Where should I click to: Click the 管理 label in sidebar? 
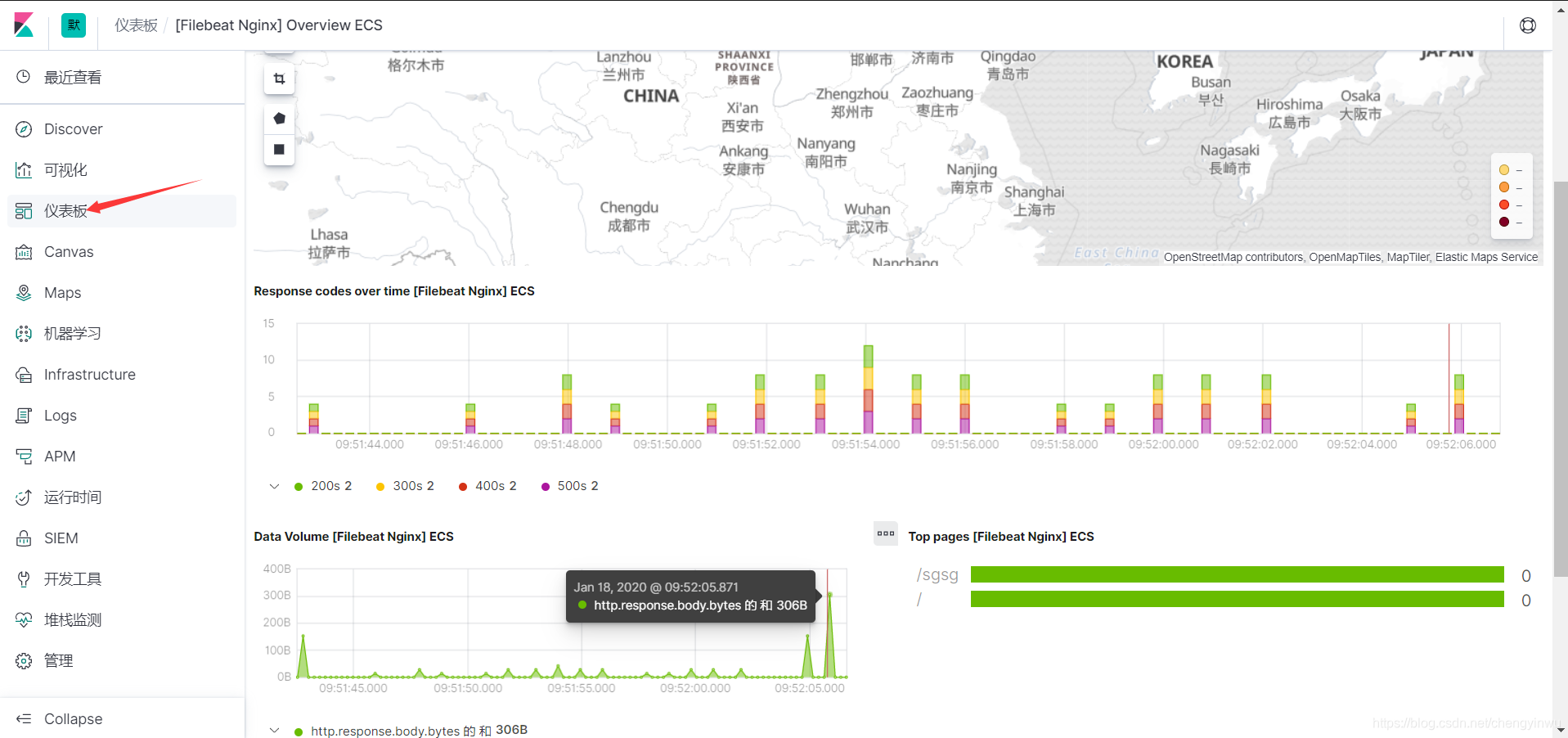point(59,661)
